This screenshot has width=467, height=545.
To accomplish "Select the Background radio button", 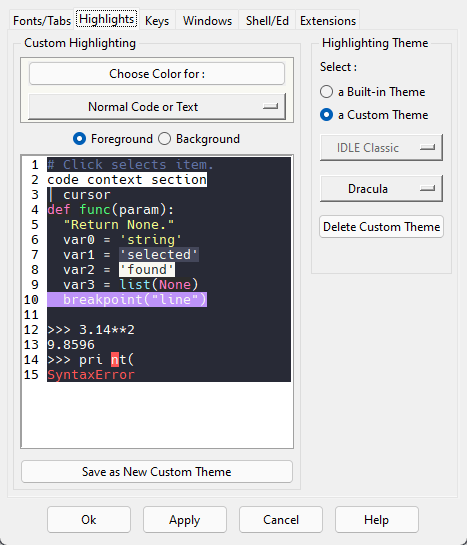I will coord(199,139).
